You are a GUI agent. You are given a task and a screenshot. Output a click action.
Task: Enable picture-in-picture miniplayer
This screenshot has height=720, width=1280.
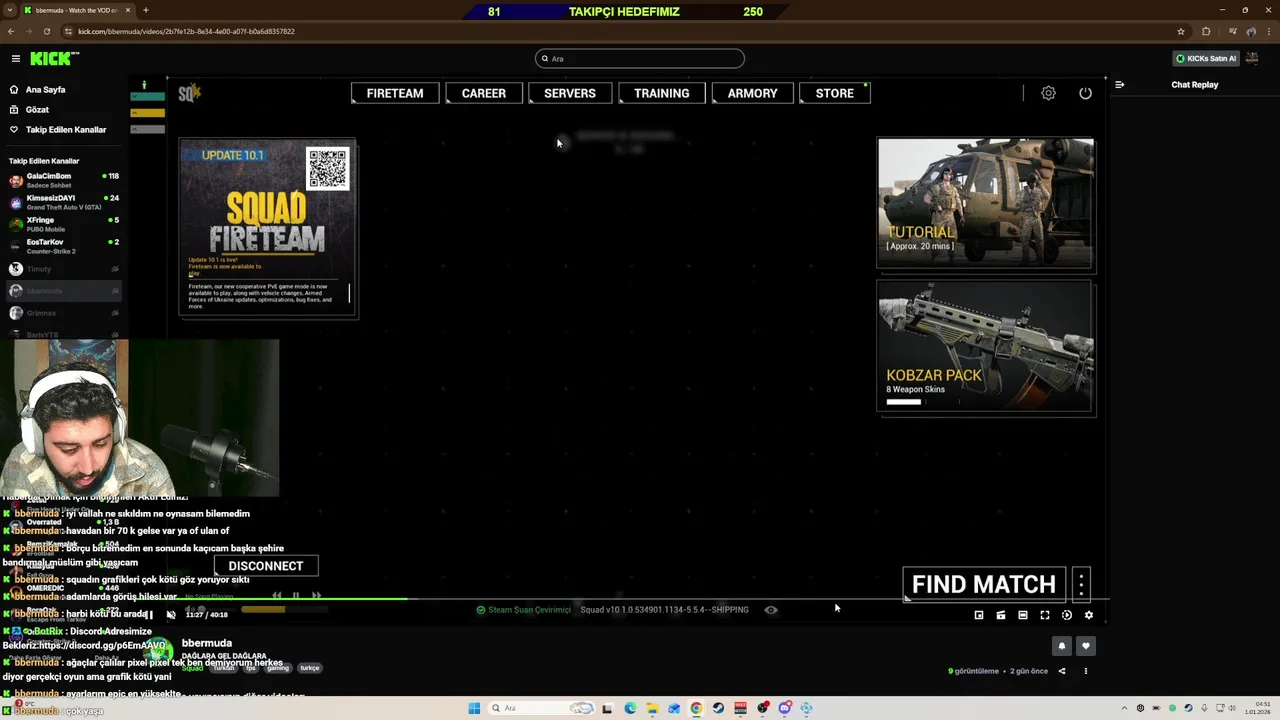pyautogui.click(x=979, y=615)
